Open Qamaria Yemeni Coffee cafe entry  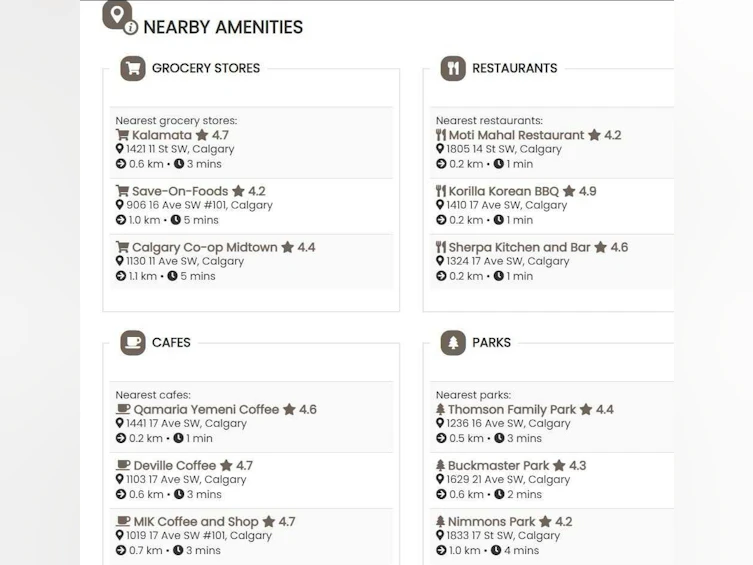click(206, 409)
